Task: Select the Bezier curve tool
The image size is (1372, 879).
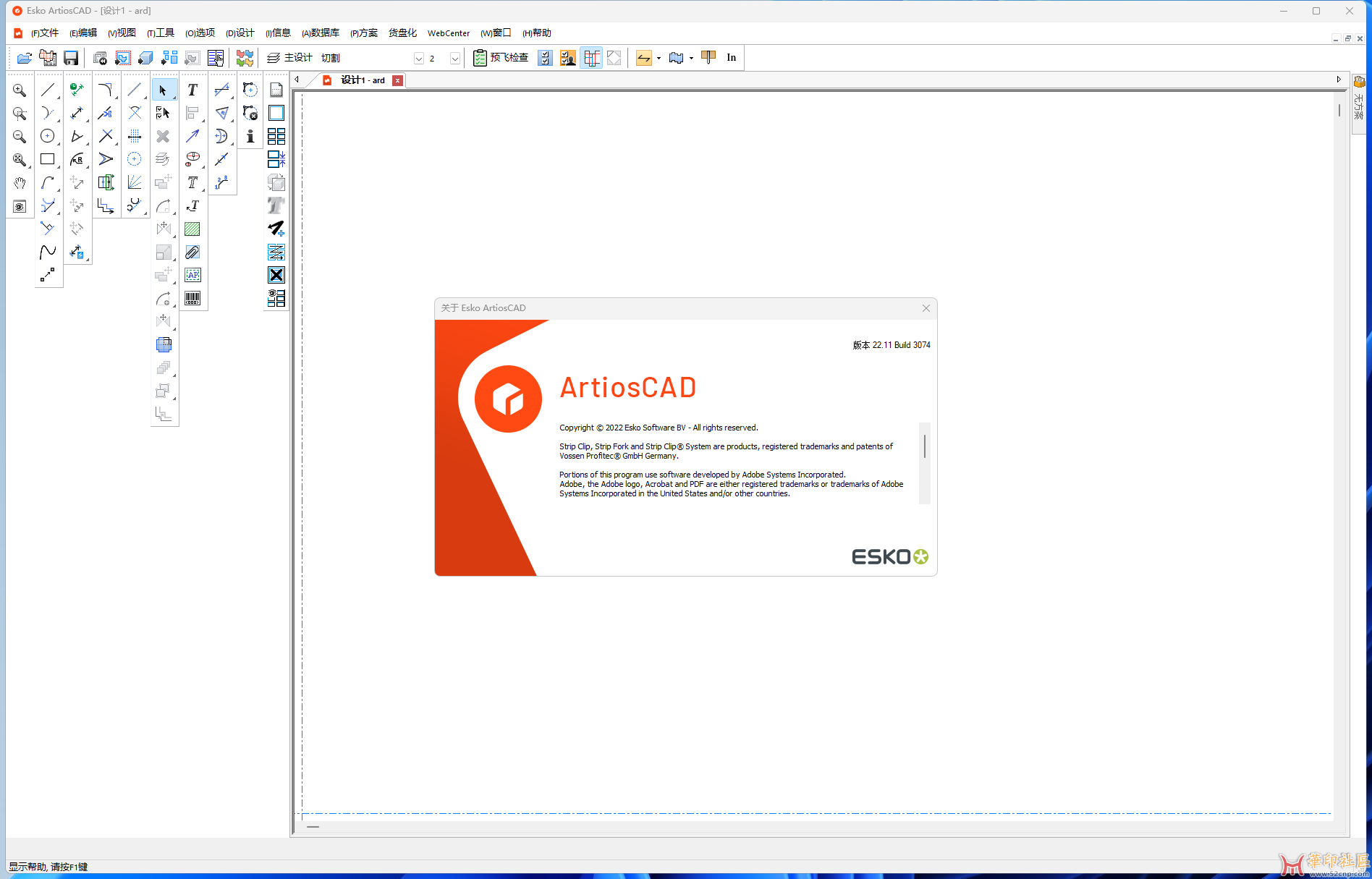Action: [x=48, y=252]
